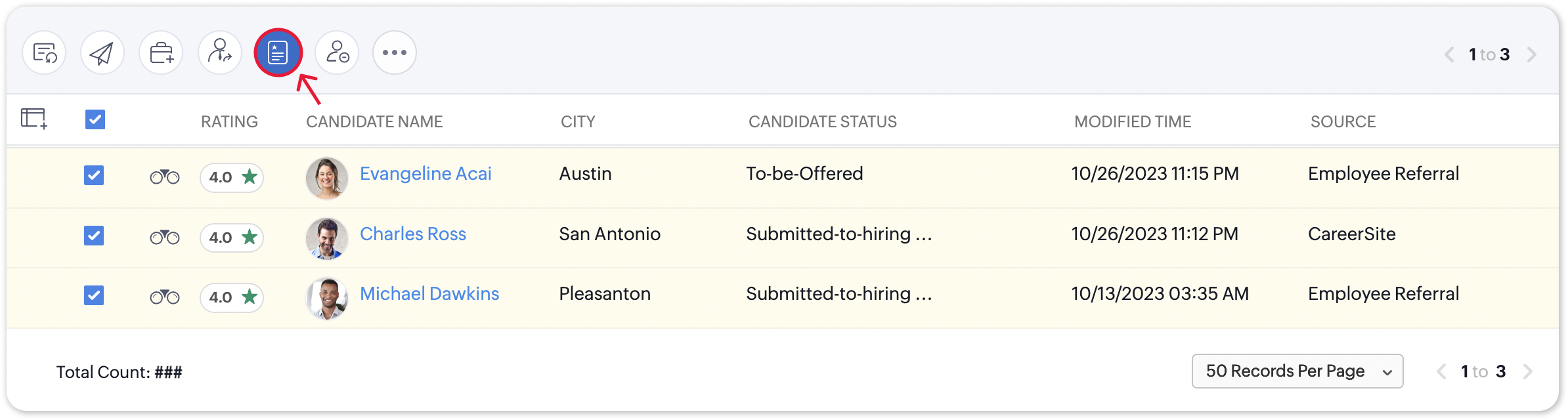Deselect the Michael Dawkins row checkbox

(x=94, y=295)
